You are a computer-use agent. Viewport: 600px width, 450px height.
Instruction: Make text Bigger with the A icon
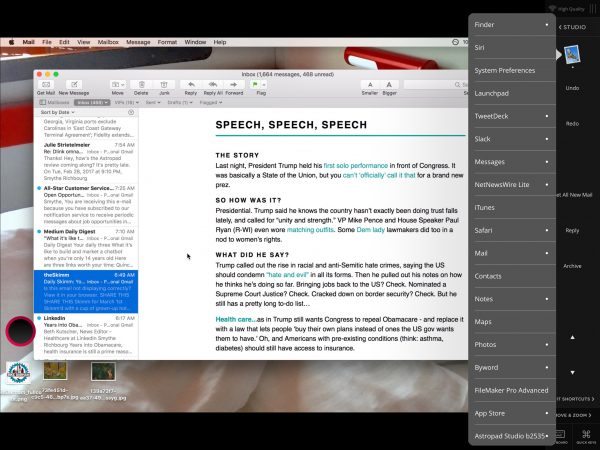(389, 85)
